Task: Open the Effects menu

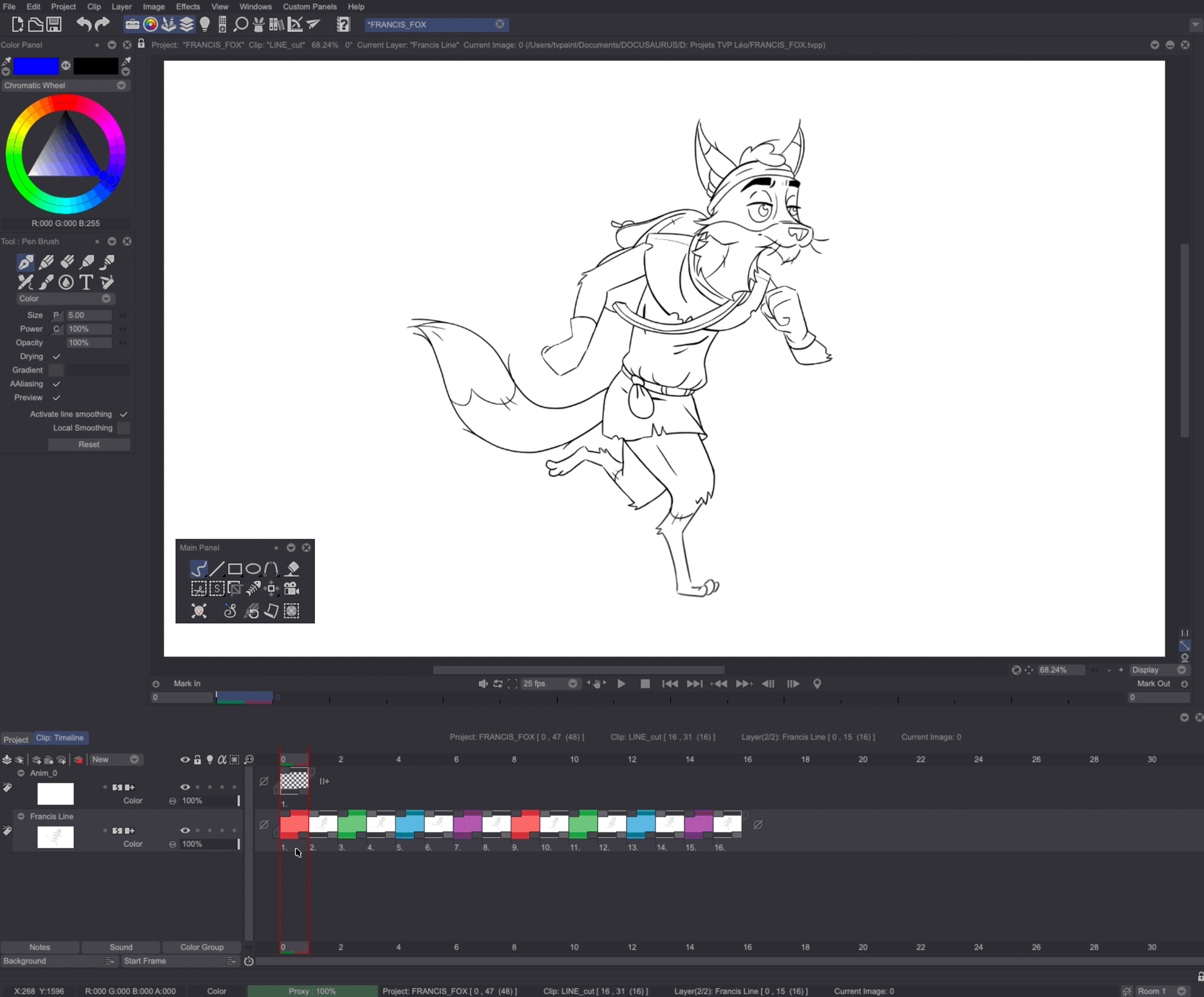Action: 188,6
